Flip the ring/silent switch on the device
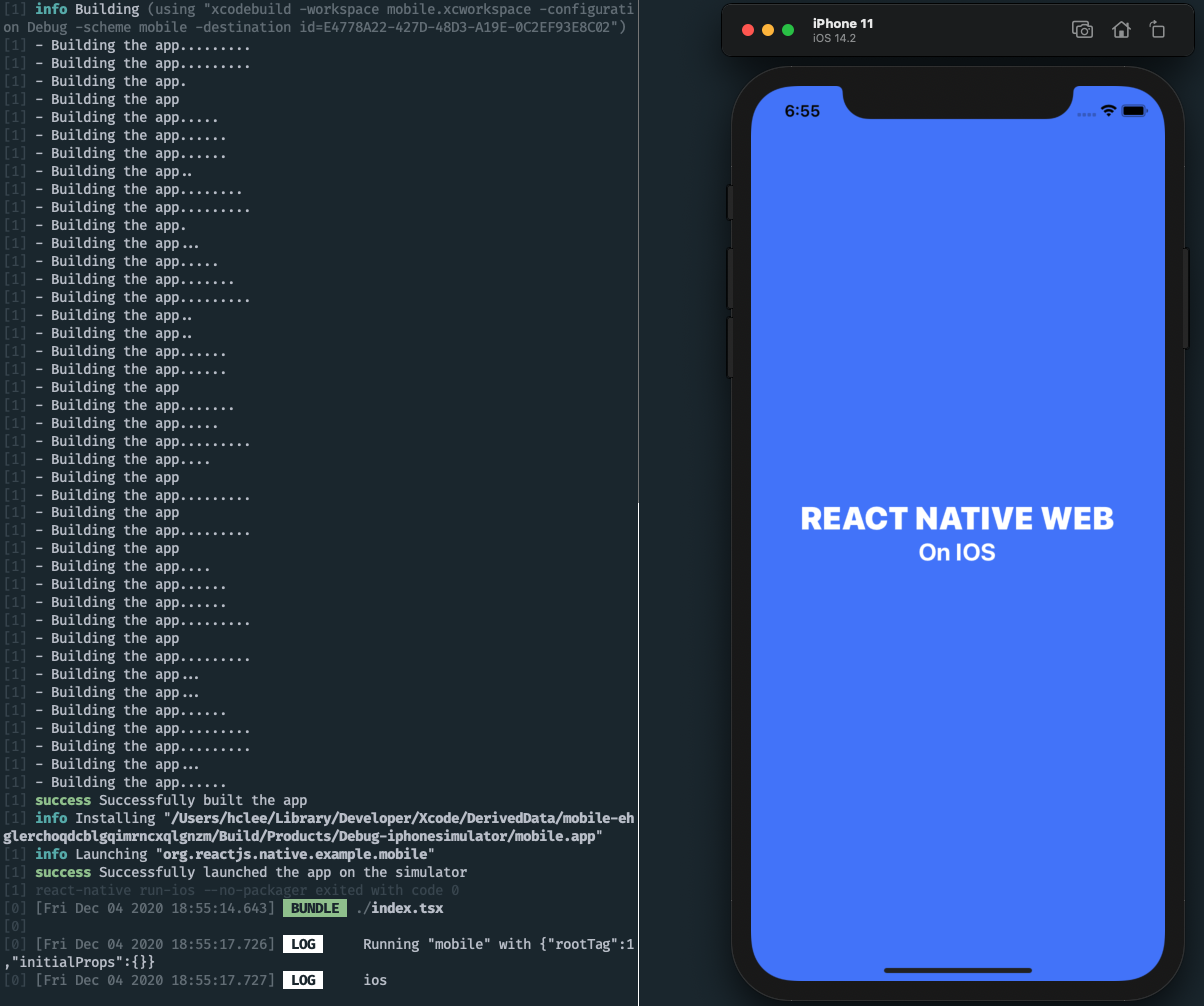1204x1006 pixels. click(x=730, y=201)
